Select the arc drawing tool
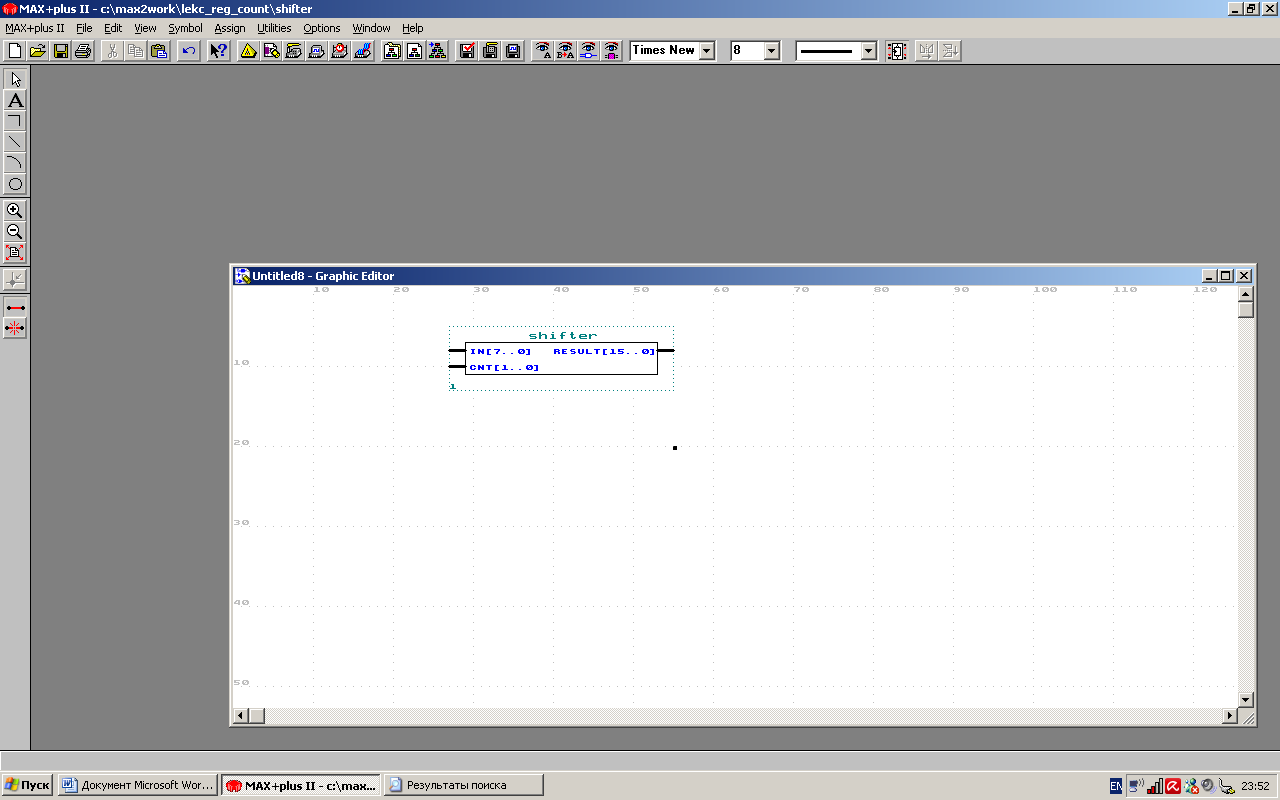 point(15,163)
